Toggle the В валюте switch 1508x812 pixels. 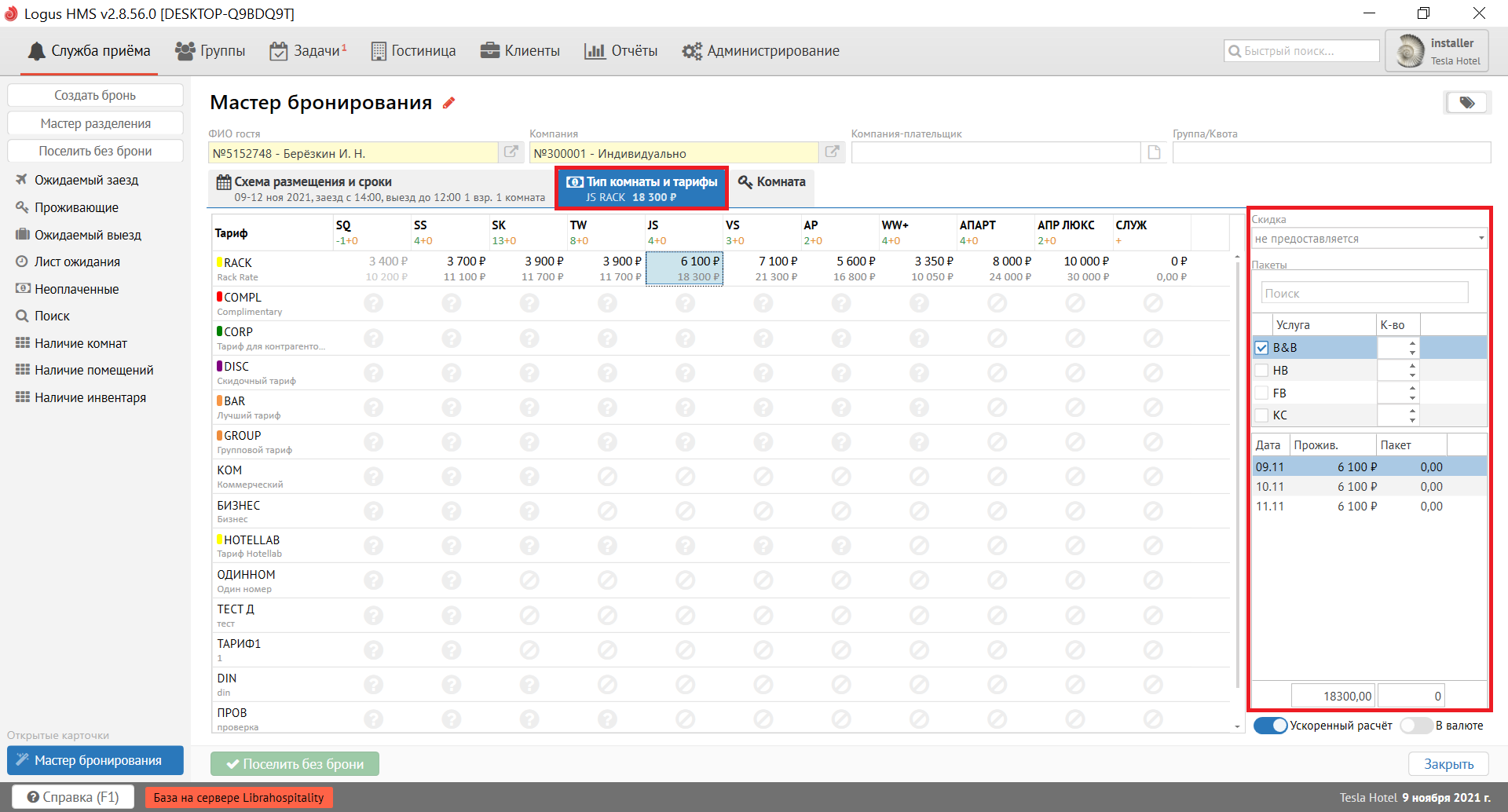[1416, 726]
